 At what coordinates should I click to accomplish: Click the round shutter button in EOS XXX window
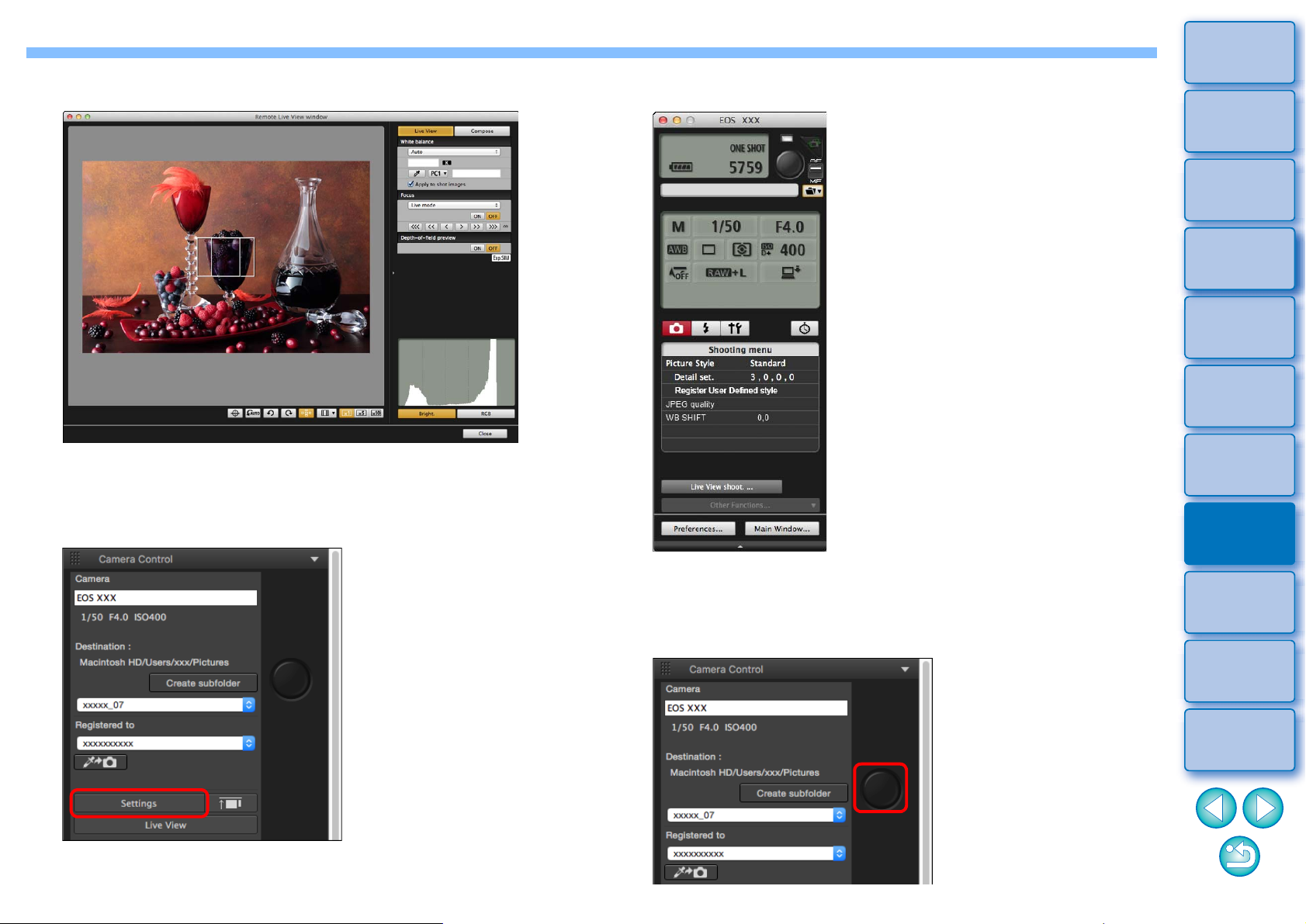pyautogui.click(x=790, y=163)
